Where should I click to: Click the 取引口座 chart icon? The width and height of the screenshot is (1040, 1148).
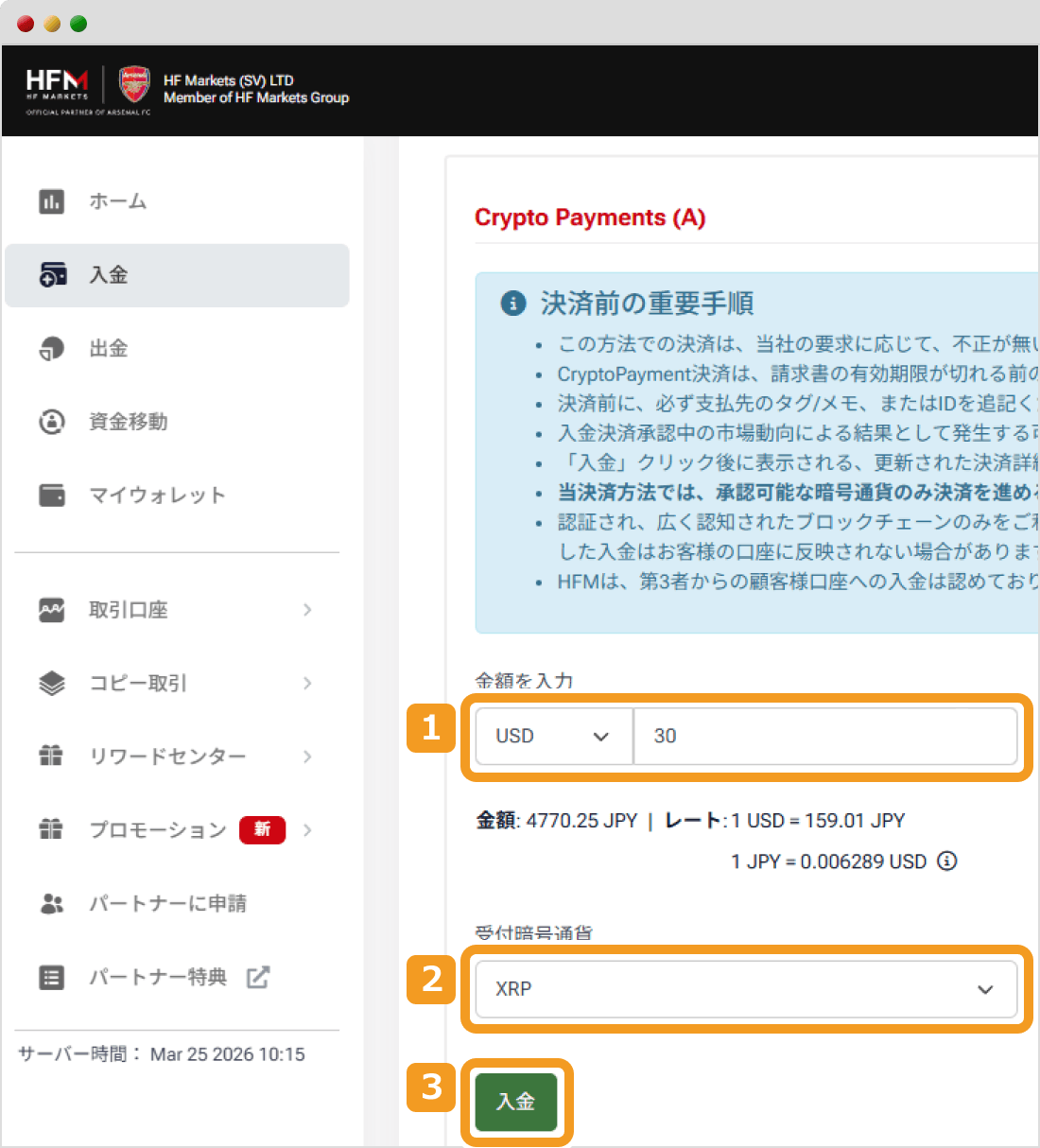(x=51, y=610)
